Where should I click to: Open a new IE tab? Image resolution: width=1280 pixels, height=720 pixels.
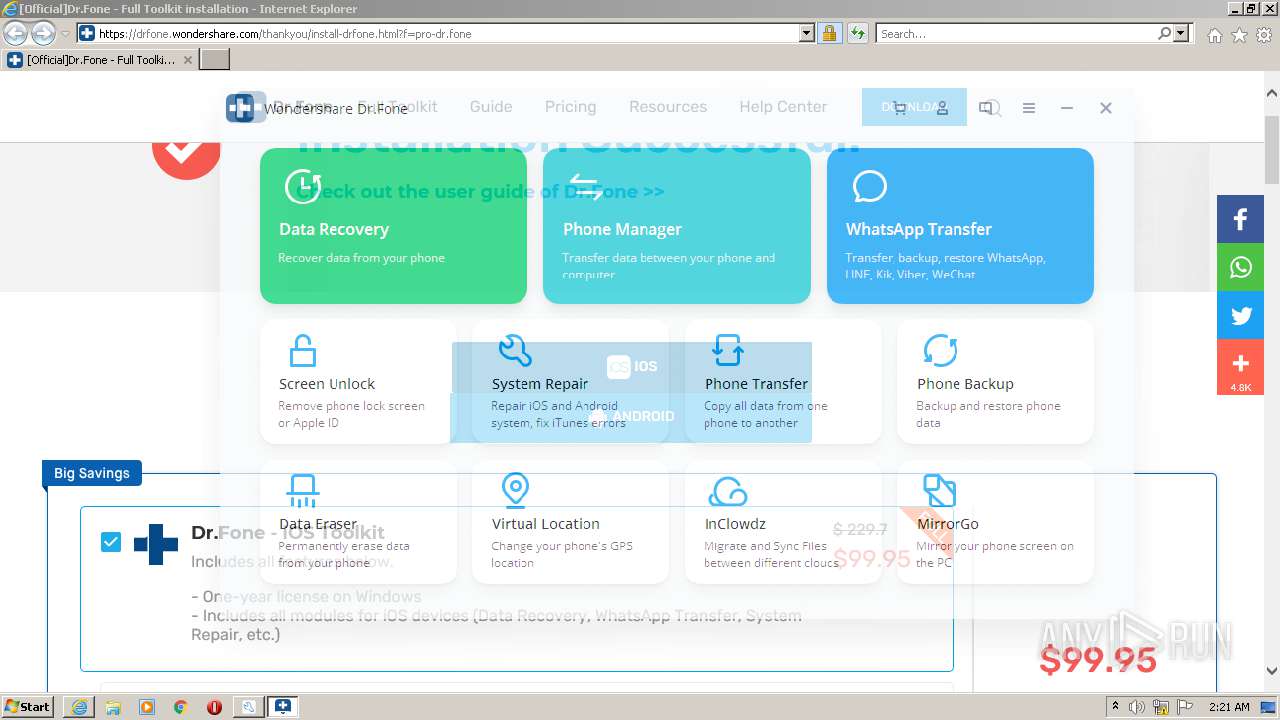point(215,59)
